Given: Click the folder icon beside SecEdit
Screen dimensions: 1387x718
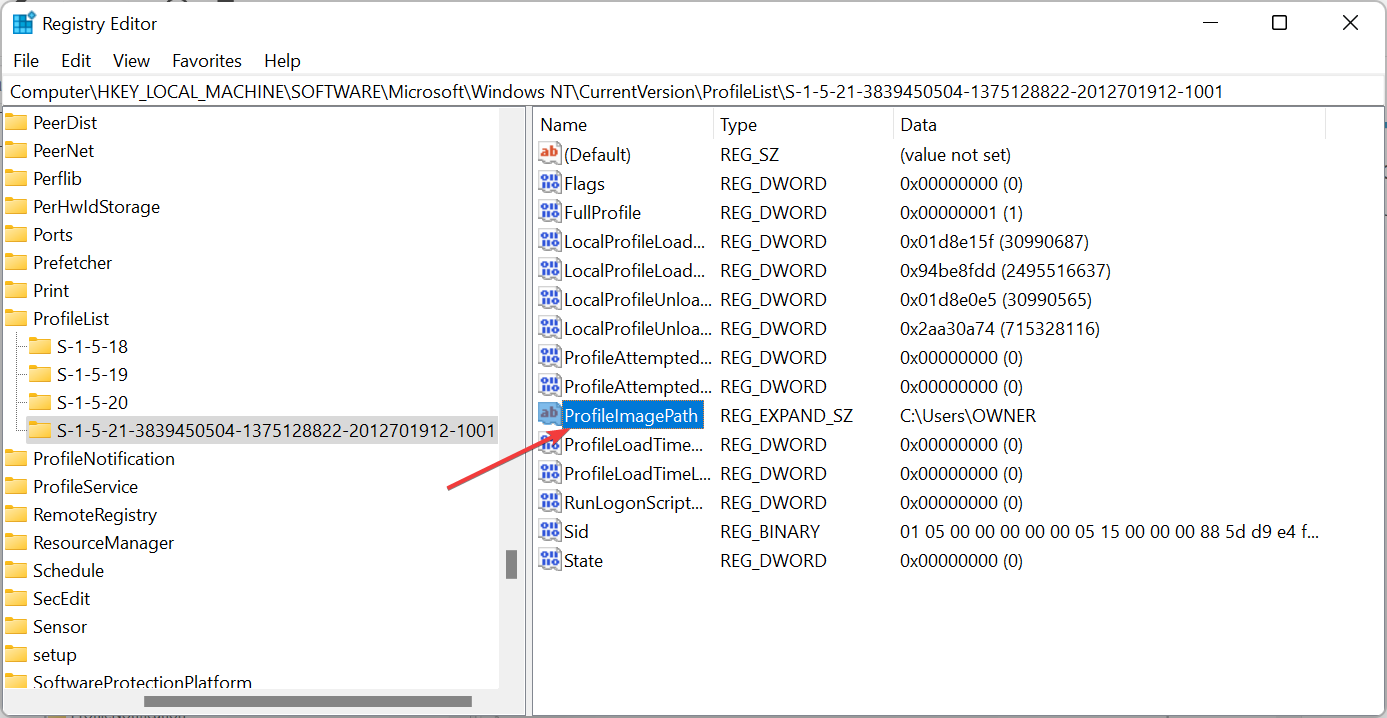Looking at the screenshot, I should click(16, 599).
